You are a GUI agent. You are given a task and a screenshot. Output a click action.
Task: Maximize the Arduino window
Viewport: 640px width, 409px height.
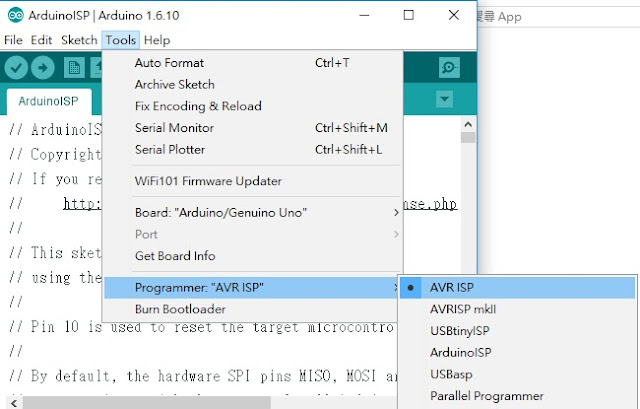click(409, 16)
